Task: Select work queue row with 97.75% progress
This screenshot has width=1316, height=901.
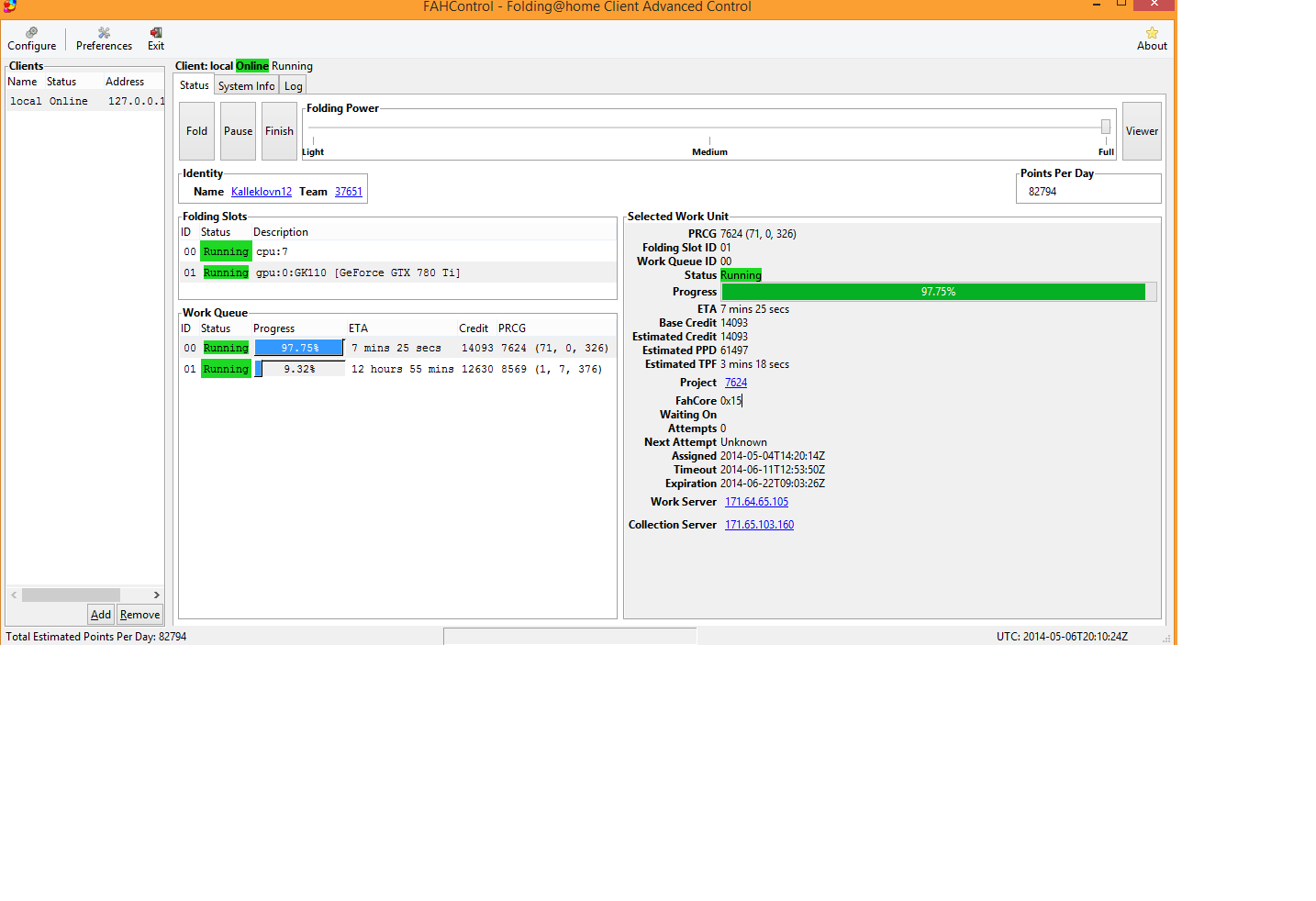Action: [x=397, y=348]
